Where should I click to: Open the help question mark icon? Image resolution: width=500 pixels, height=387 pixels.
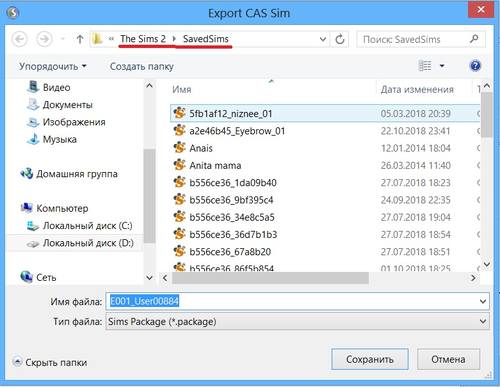click(475, 66)
